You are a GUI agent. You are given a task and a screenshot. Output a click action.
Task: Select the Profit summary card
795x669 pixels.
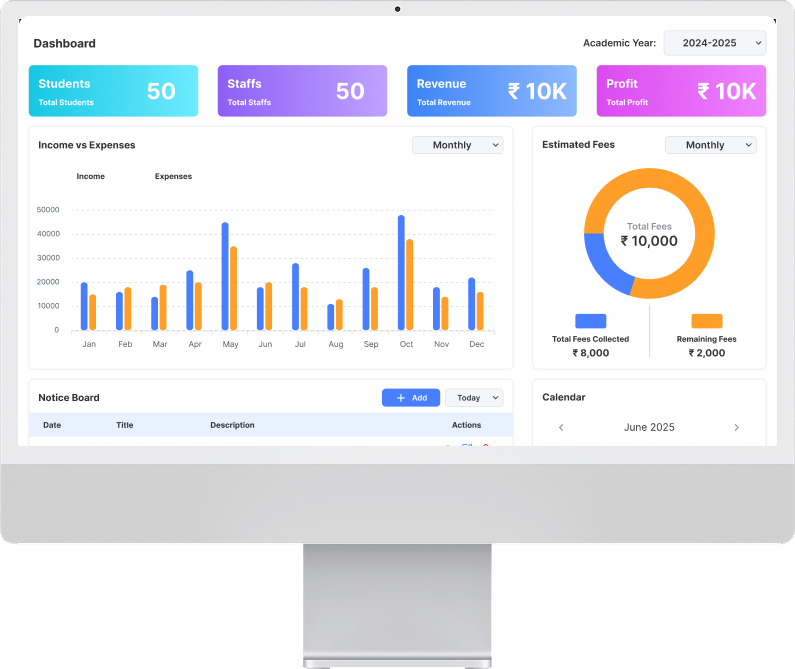click(x=681, y=91)
